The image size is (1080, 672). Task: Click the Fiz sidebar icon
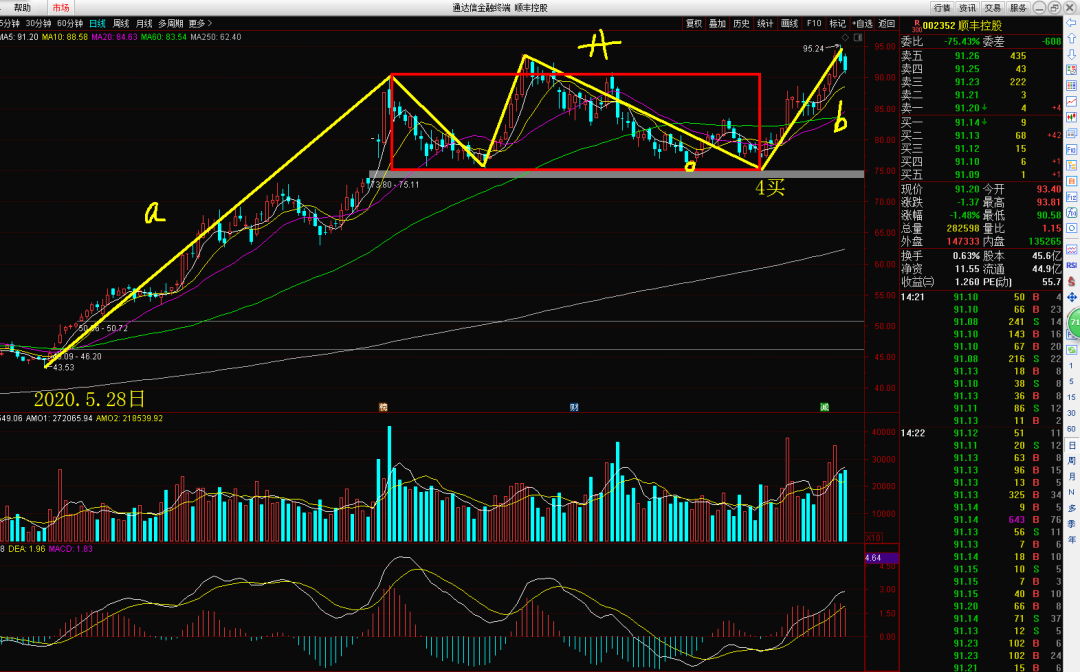1072,197
